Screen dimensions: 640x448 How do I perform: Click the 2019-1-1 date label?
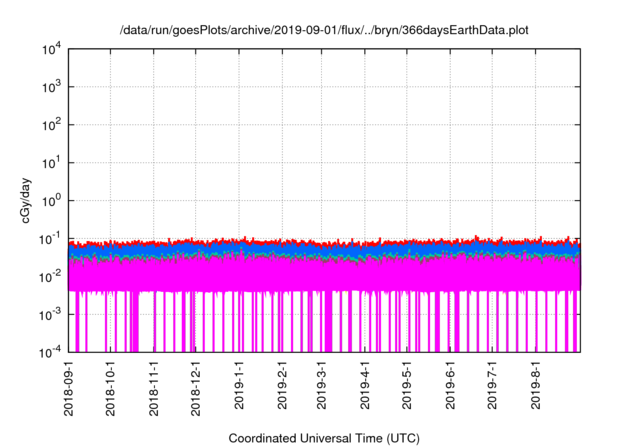tap(239, 384)
